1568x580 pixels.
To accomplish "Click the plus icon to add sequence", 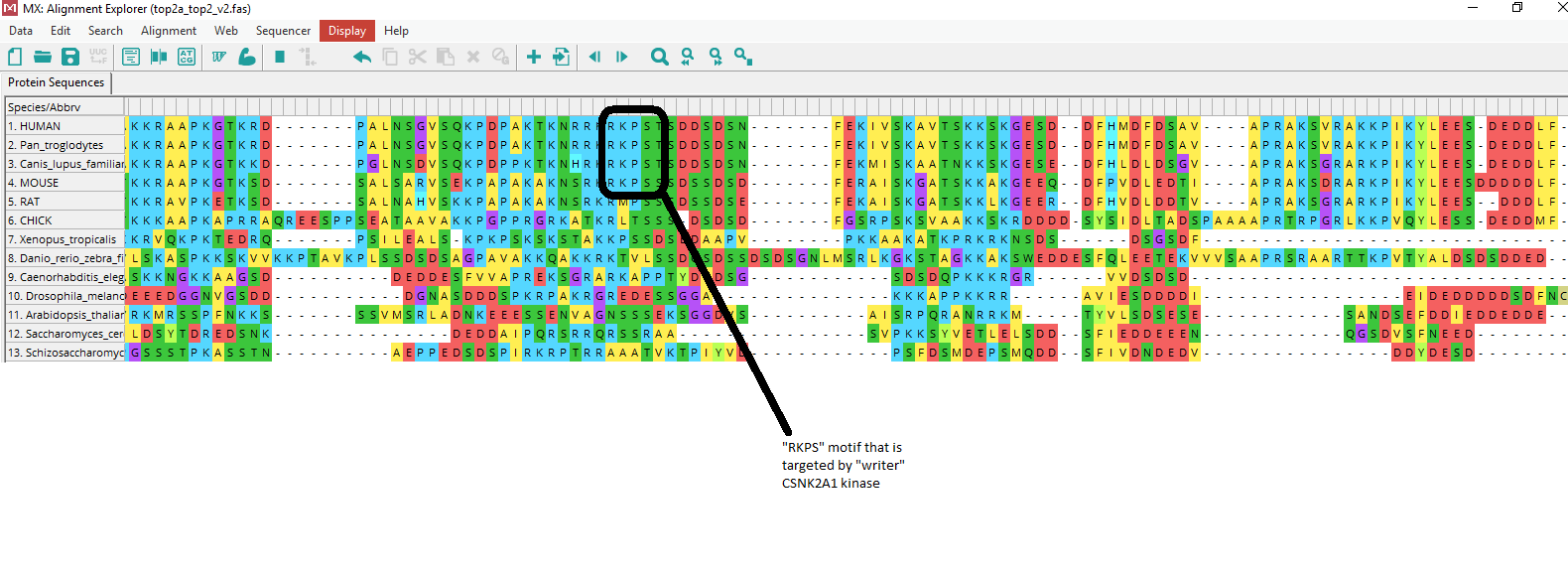I will (x=533, y=58).
